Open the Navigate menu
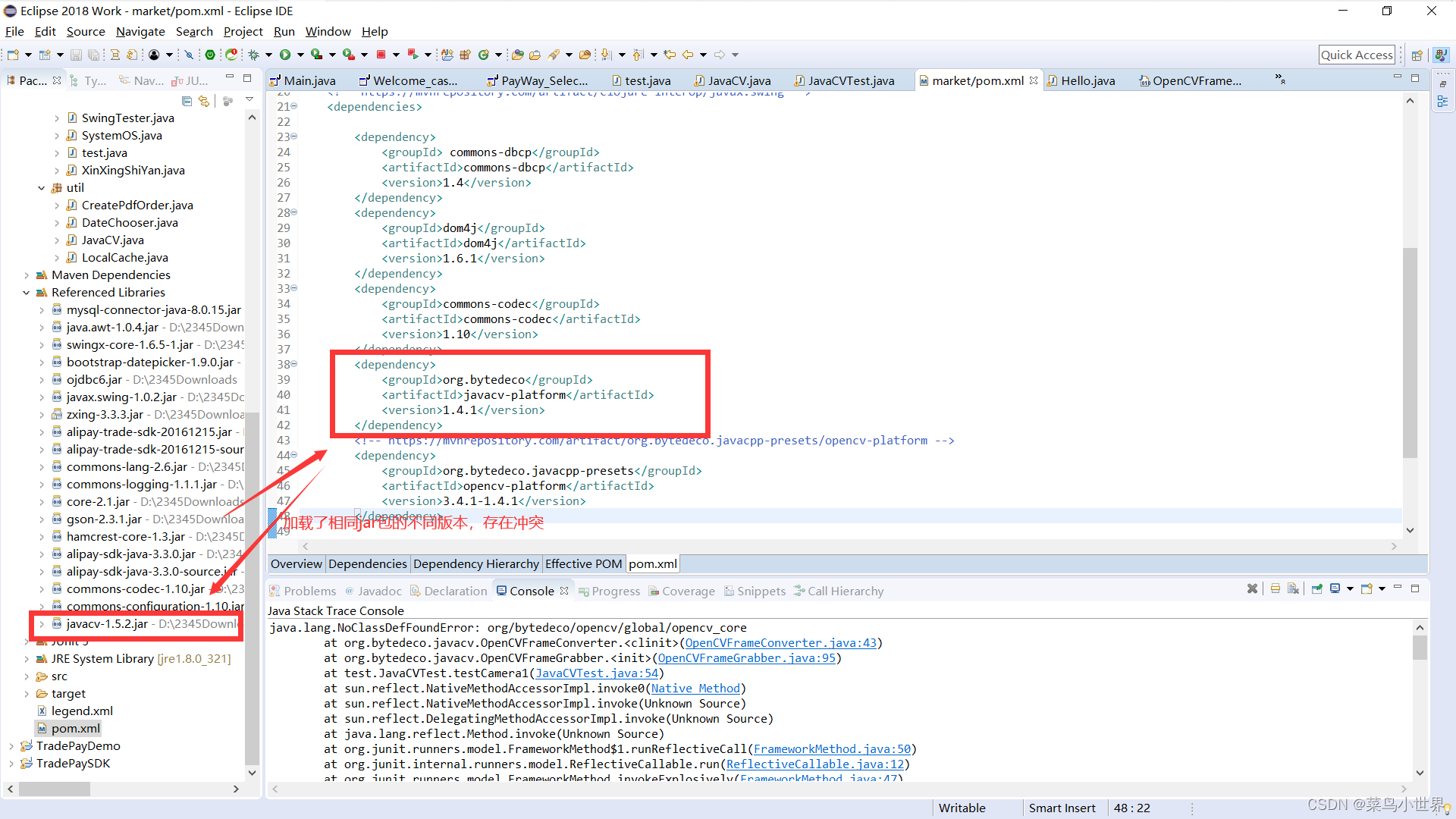Viewport: 1456px width, 819px height. click(x=140, y=31)
